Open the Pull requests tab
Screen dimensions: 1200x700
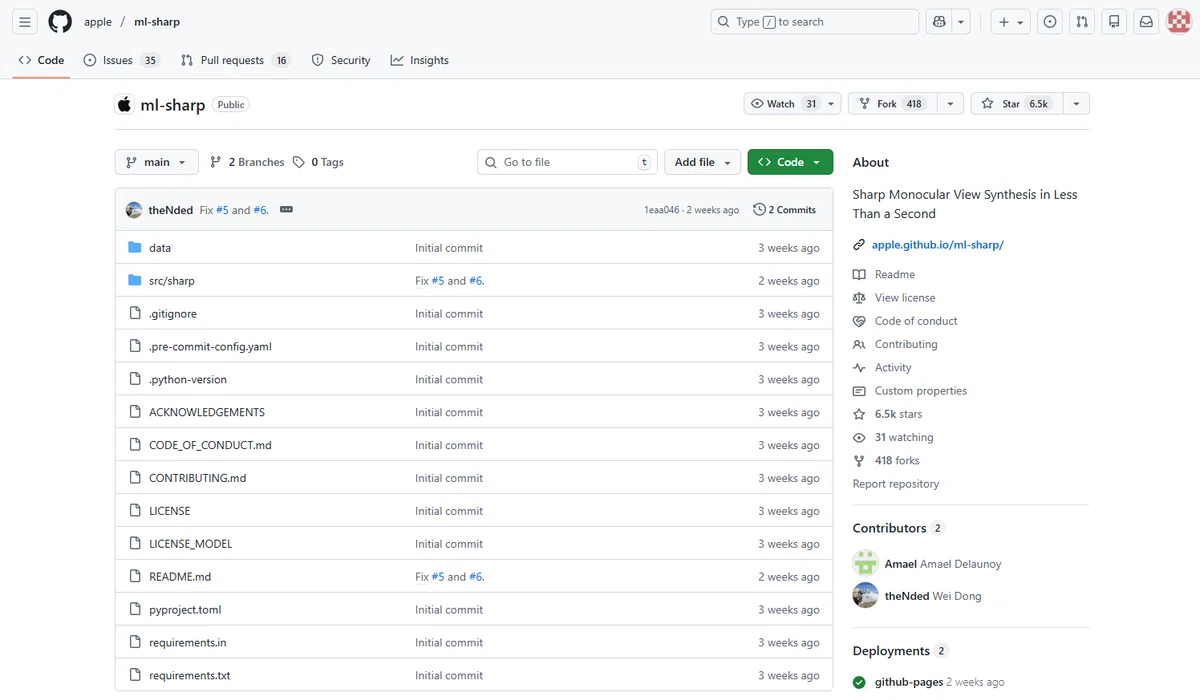[x=235, y=60]
